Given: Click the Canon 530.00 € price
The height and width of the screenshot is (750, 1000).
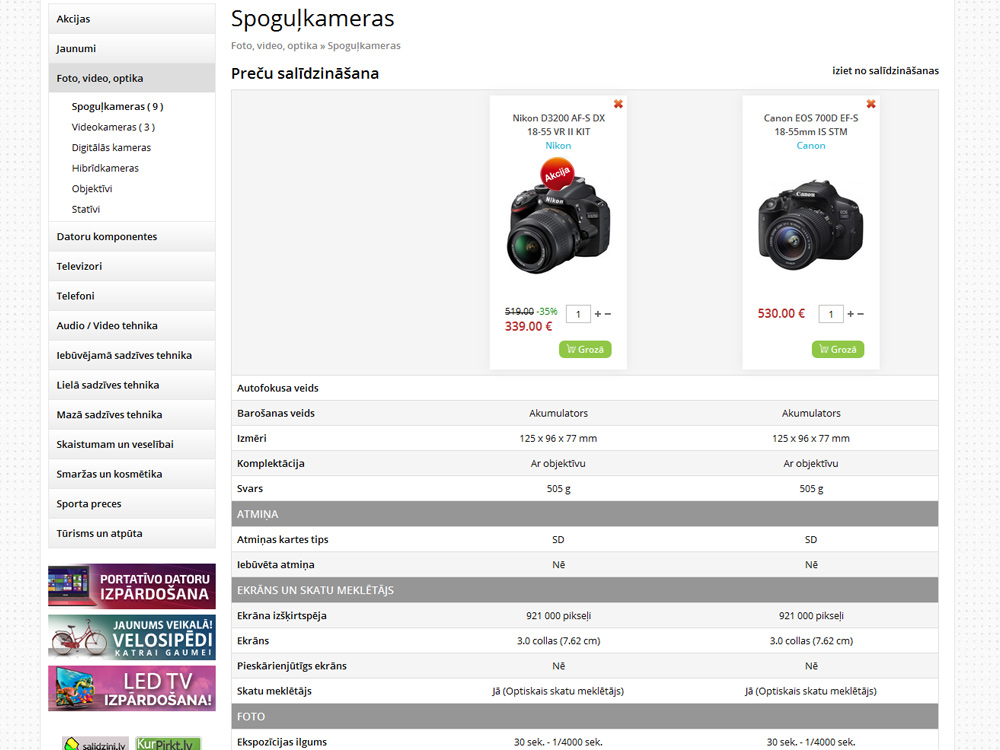Looking at the screenshot, I should coord(781,314).
